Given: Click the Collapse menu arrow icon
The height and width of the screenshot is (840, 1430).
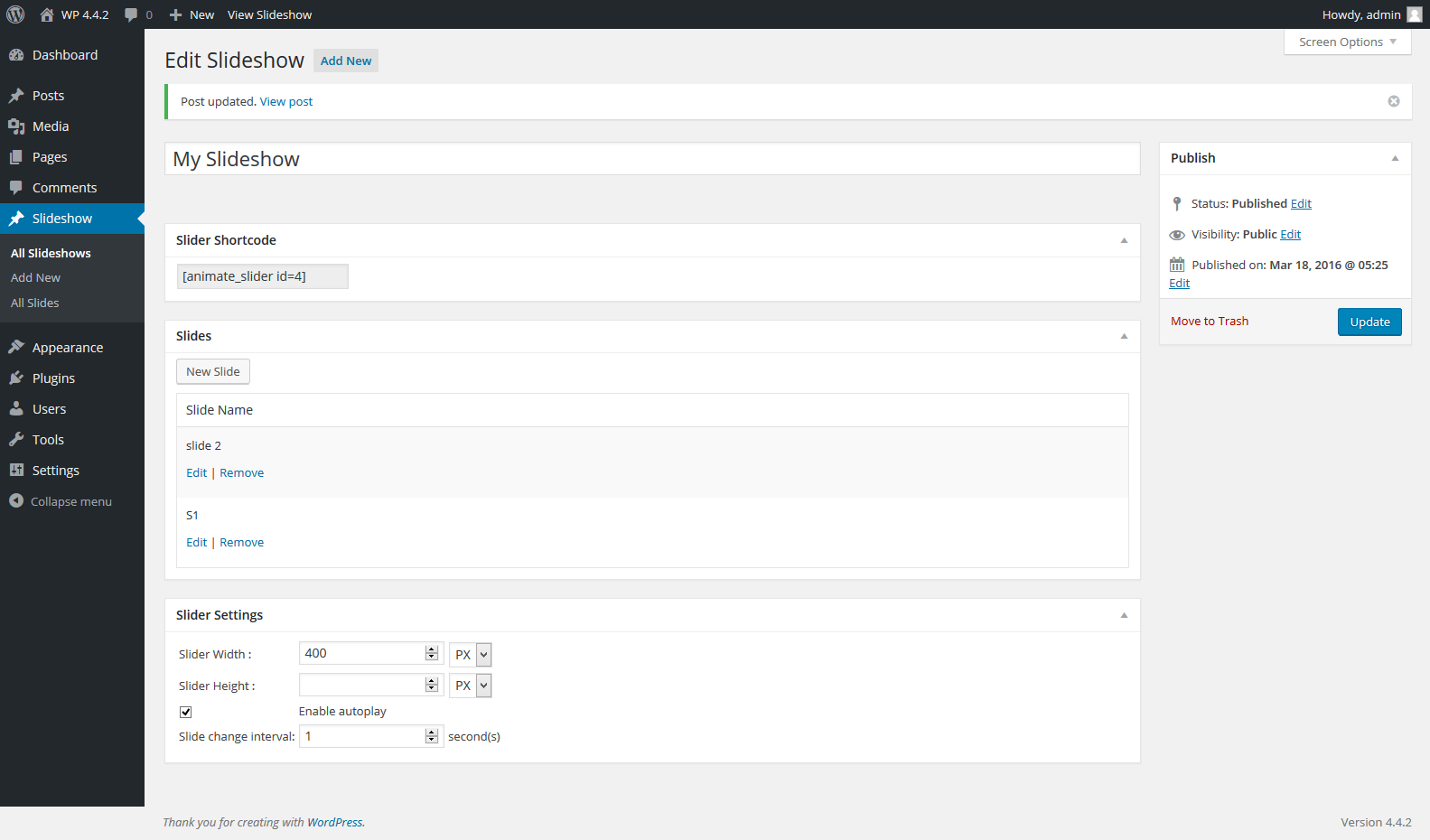Looking at the screenshot, I should 16,500.
